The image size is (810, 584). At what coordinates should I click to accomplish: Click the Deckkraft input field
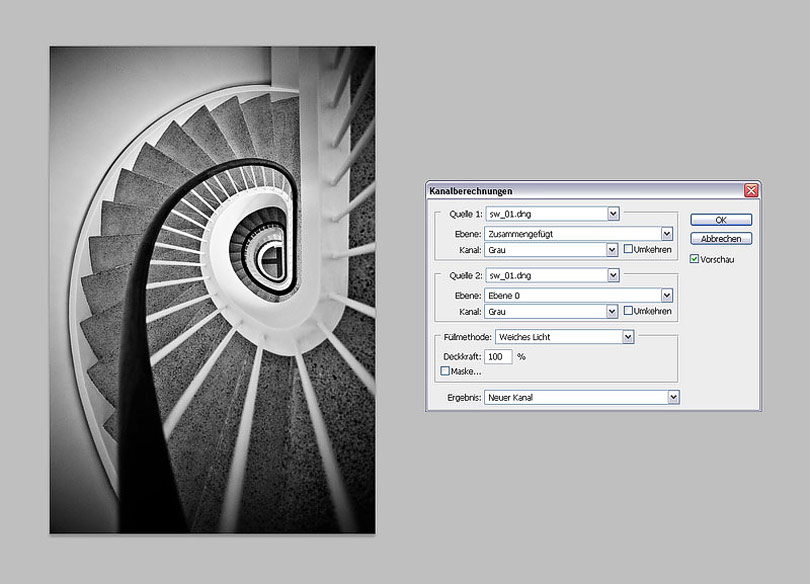tap(498, 356)
